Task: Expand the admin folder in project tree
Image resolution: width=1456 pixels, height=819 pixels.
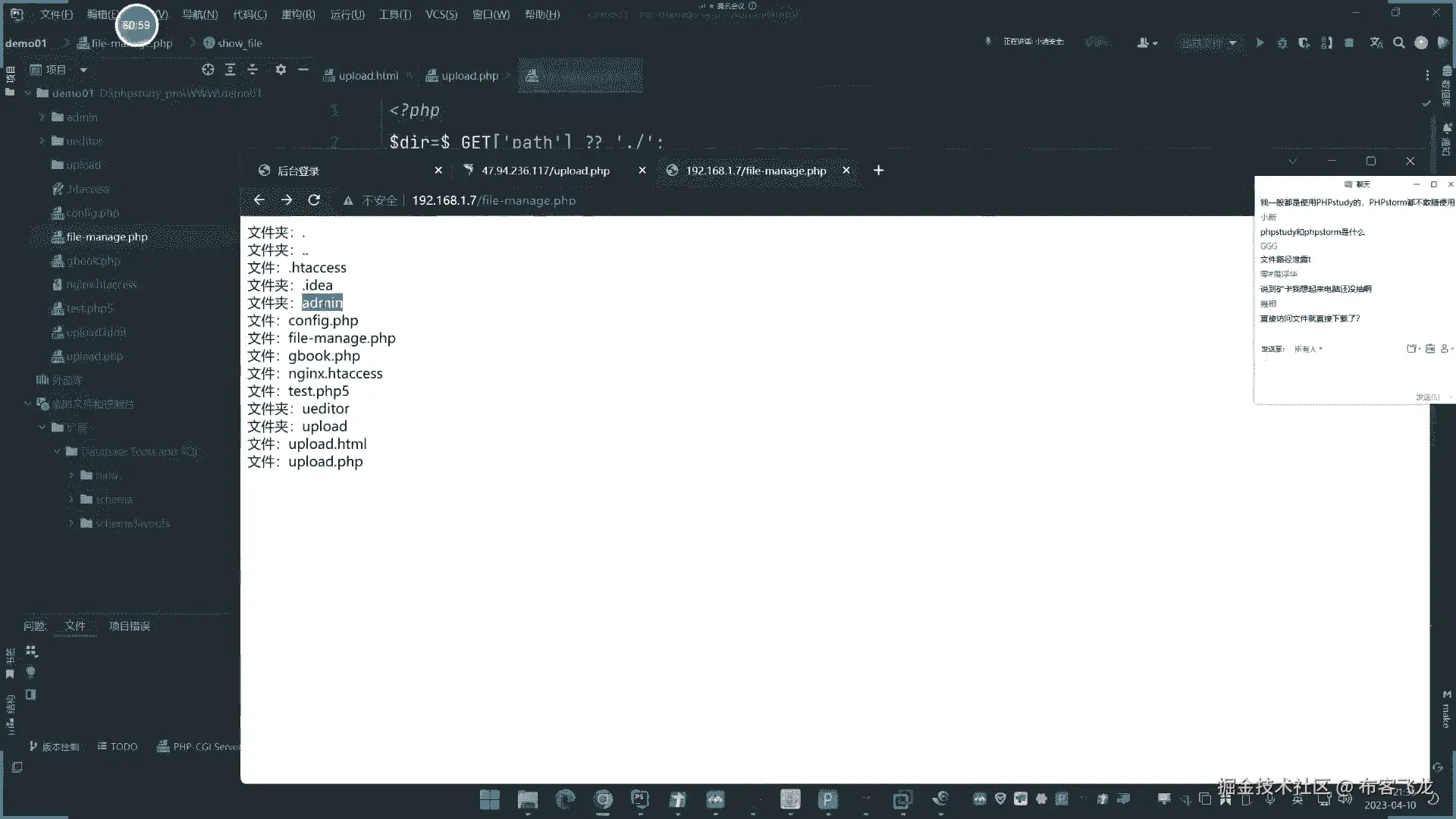Action: pos(42,118)
